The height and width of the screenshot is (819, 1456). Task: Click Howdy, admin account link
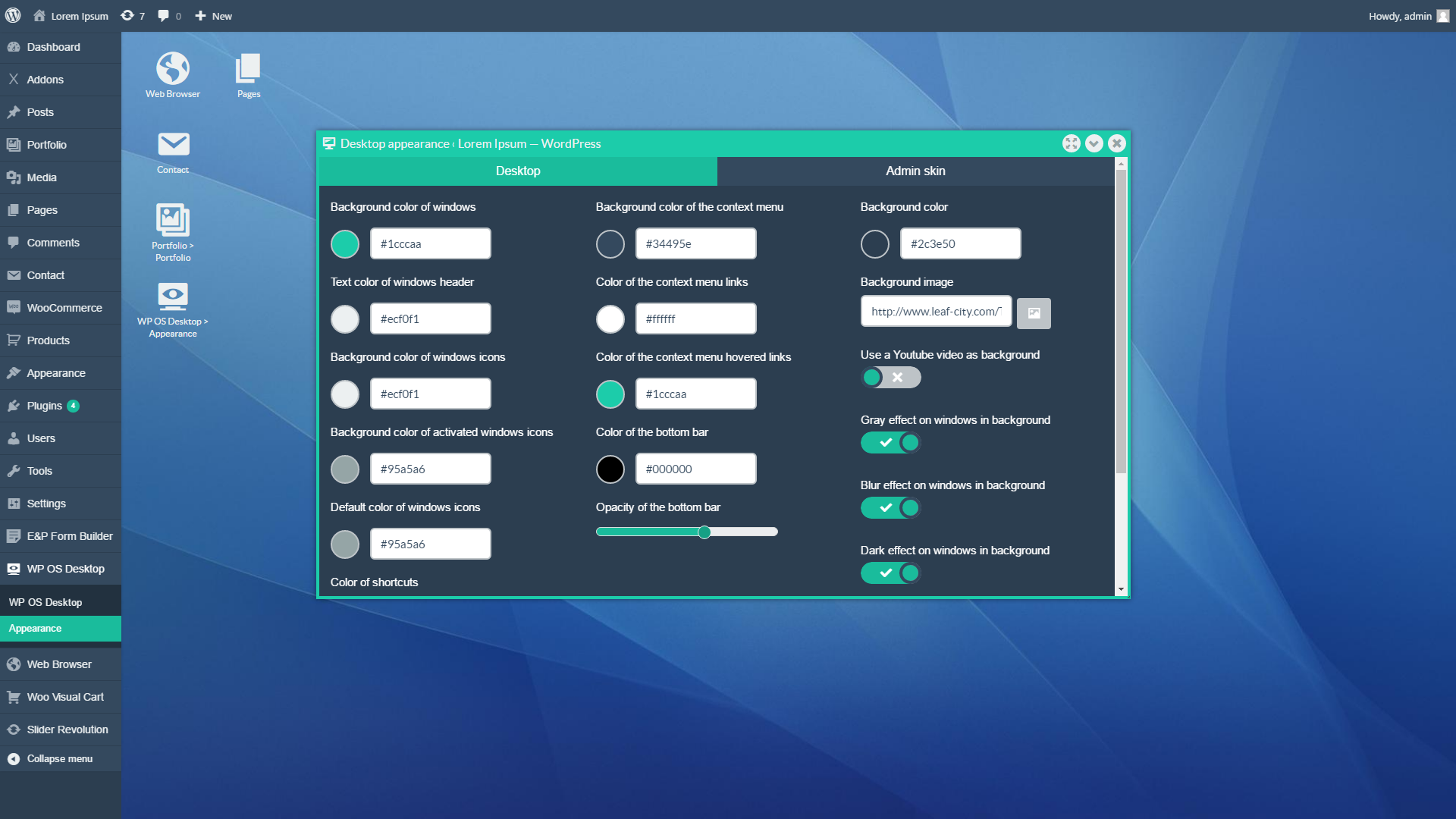click(1400, 16)
